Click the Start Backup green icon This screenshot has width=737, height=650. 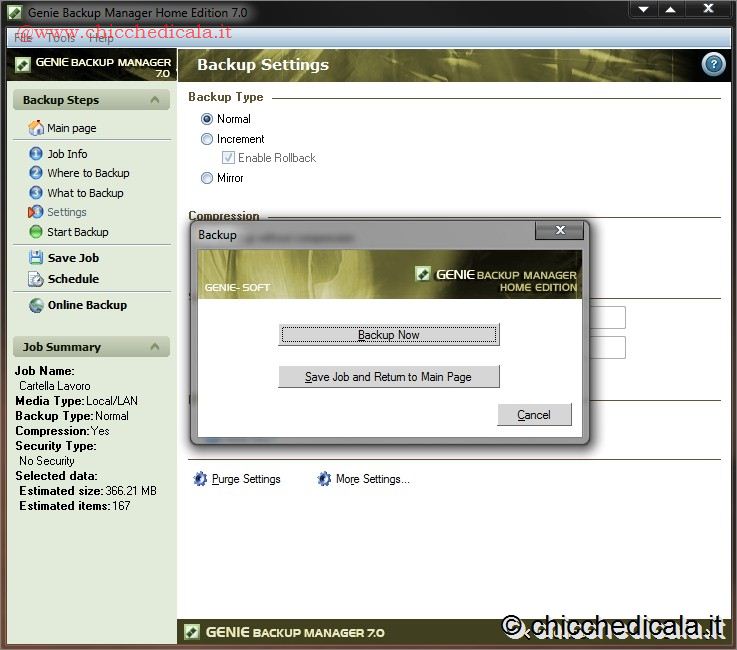coord(36,232)
